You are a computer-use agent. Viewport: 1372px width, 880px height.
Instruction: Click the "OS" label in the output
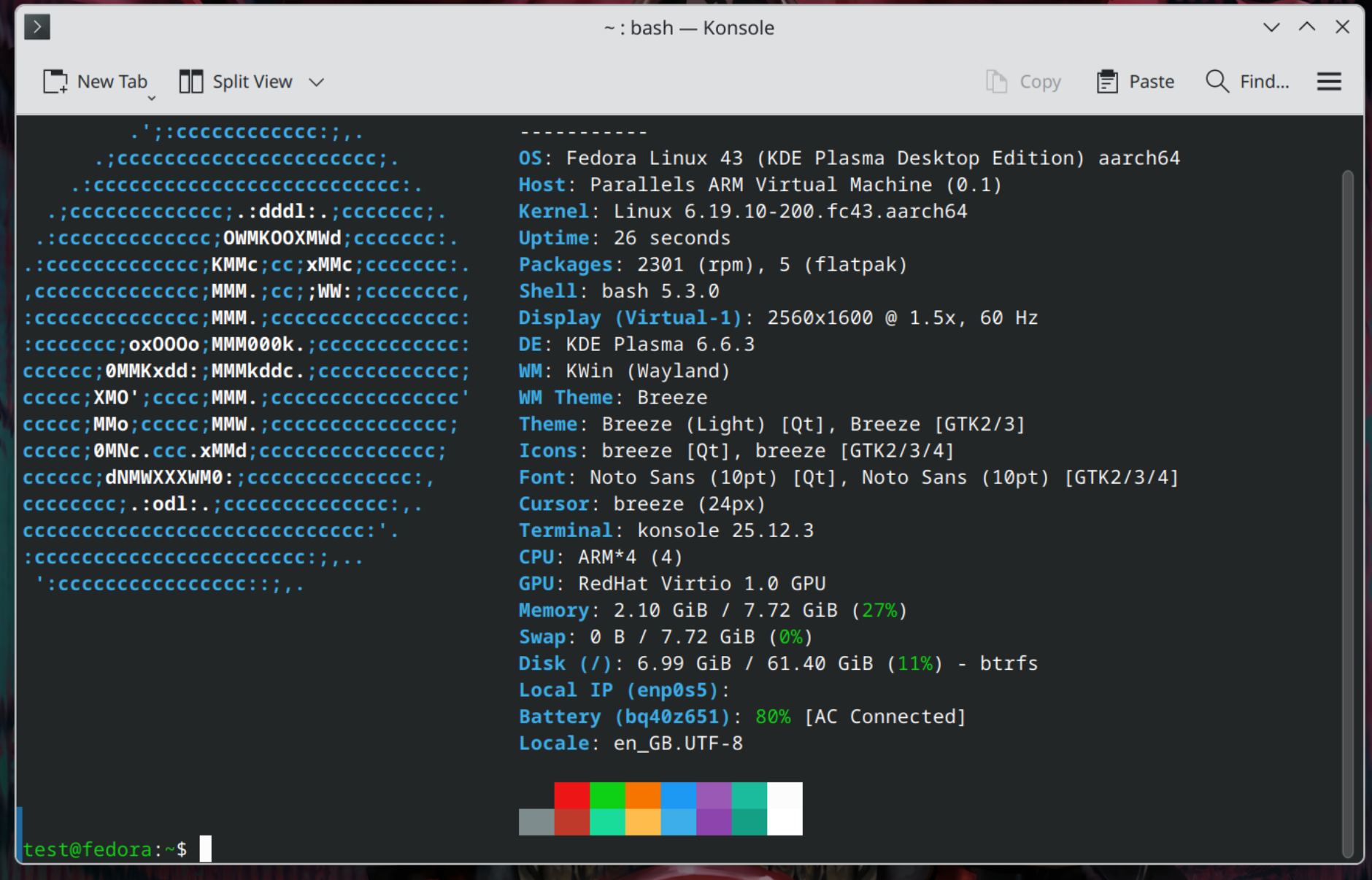point(531,158)
